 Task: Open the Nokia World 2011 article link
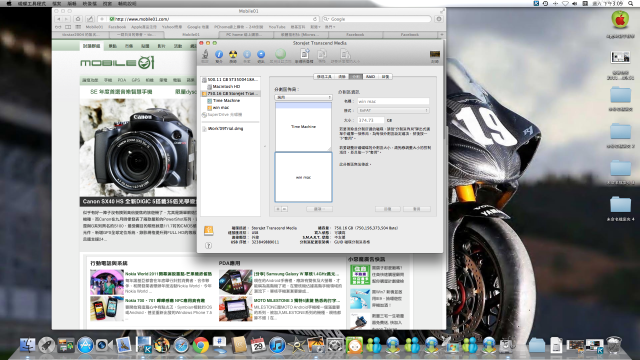(169, 274)
